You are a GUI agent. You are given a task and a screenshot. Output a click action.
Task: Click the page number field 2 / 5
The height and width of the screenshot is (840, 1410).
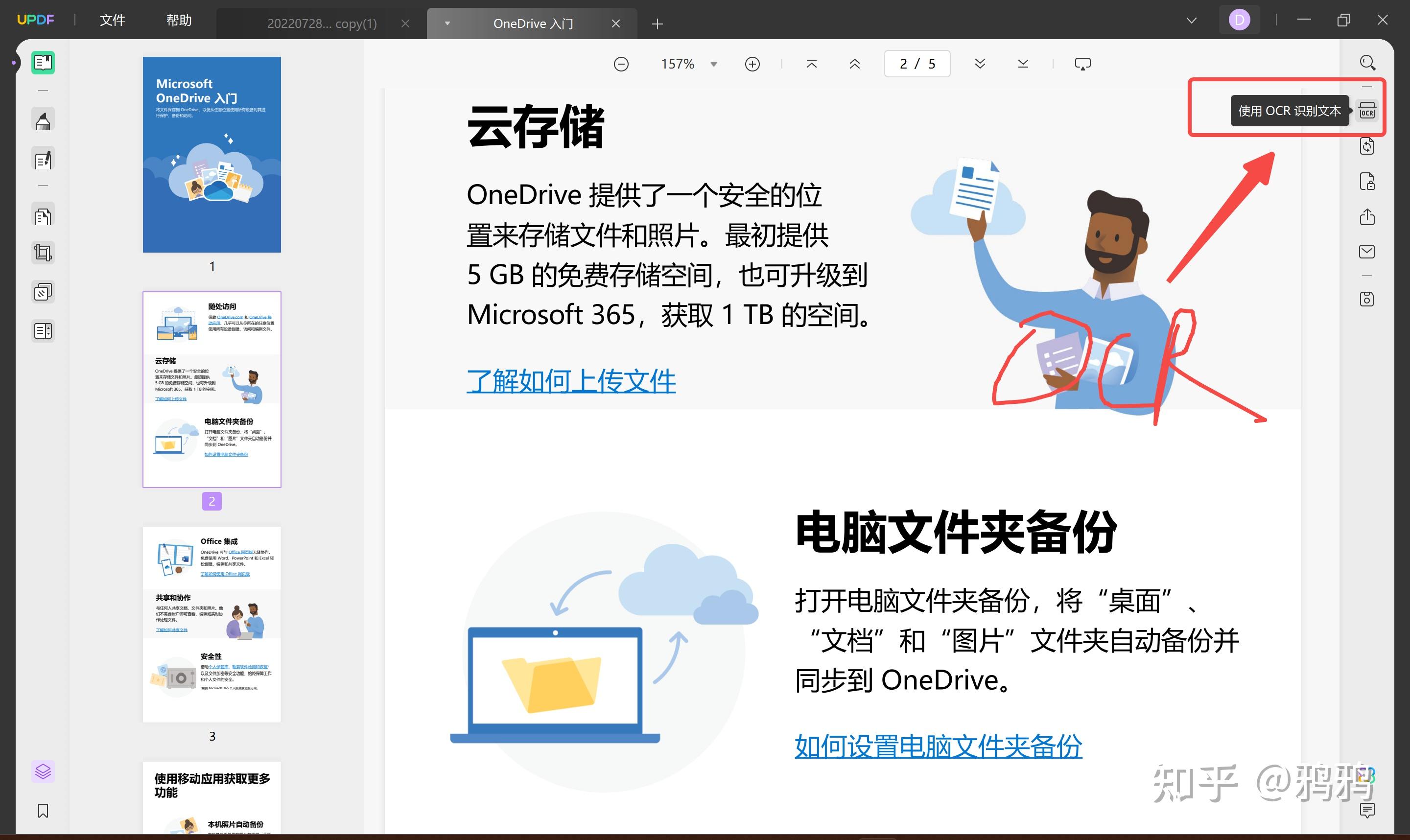(917, 64)
